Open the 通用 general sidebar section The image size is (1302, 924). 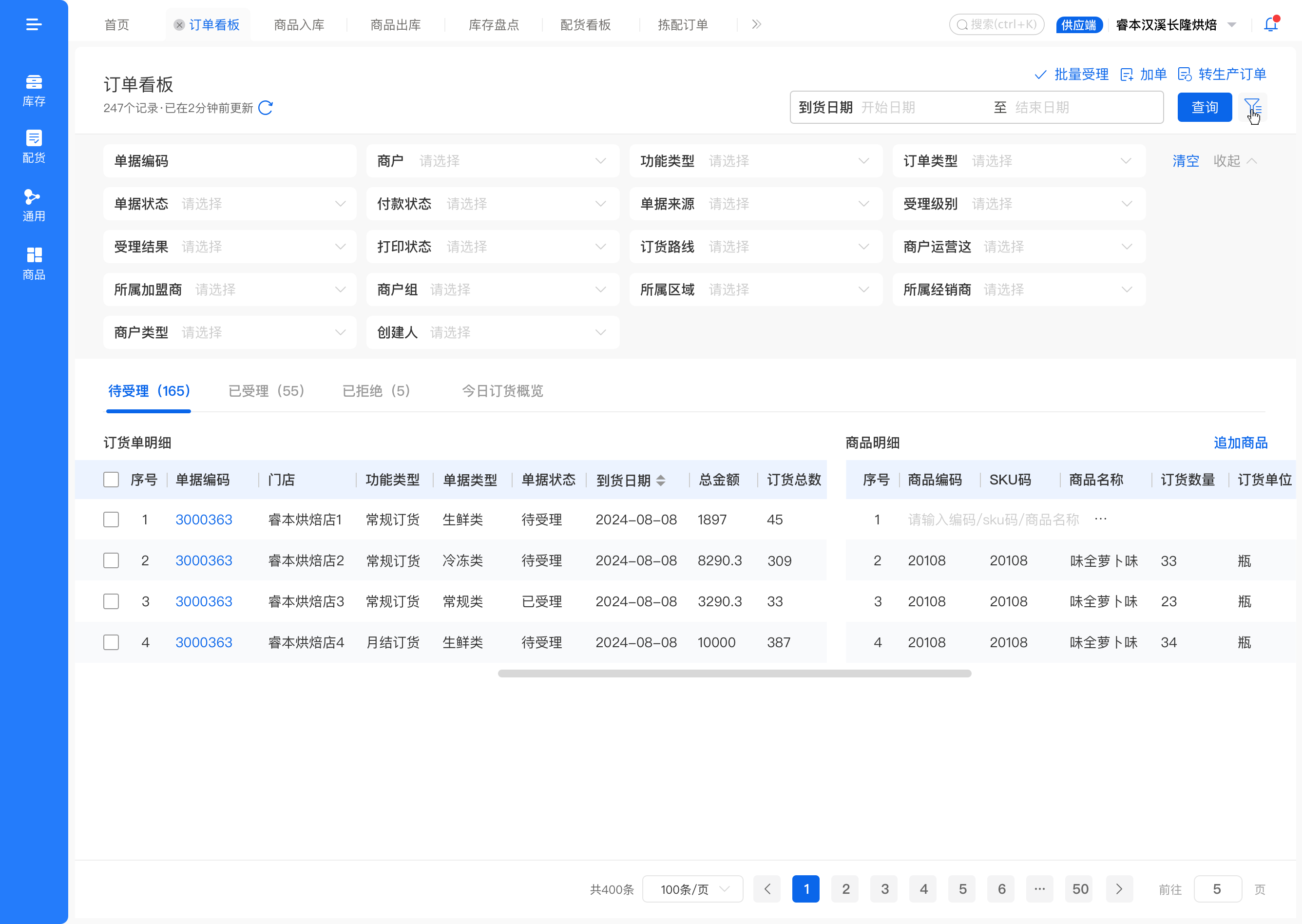(x=34, y=205)
